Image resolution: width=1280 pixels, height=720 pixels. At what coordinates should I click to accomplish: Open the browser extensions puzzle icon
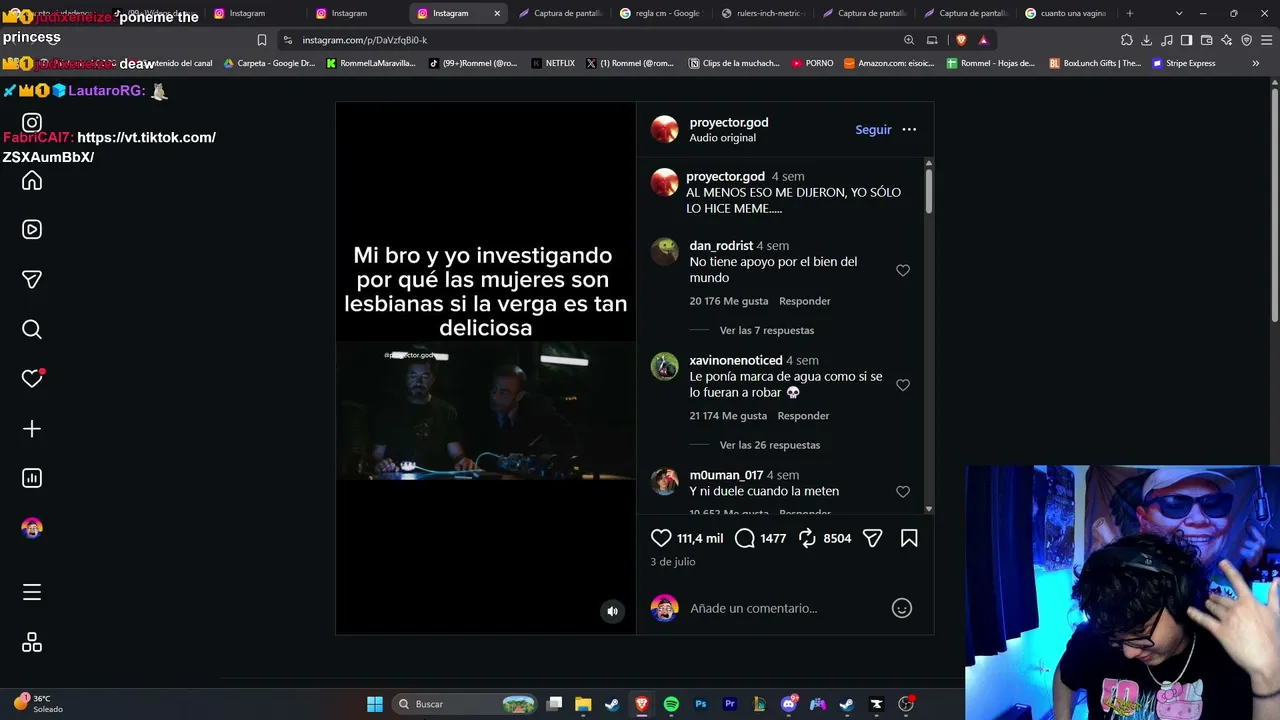click(x=1127, y=40)
